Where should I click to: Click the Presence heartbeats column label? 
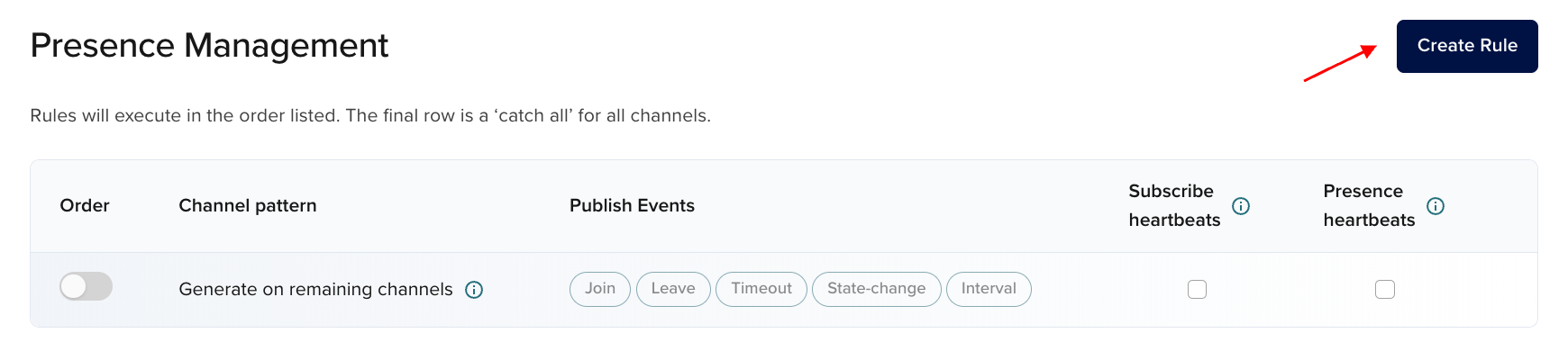[x=1369, y=205]
